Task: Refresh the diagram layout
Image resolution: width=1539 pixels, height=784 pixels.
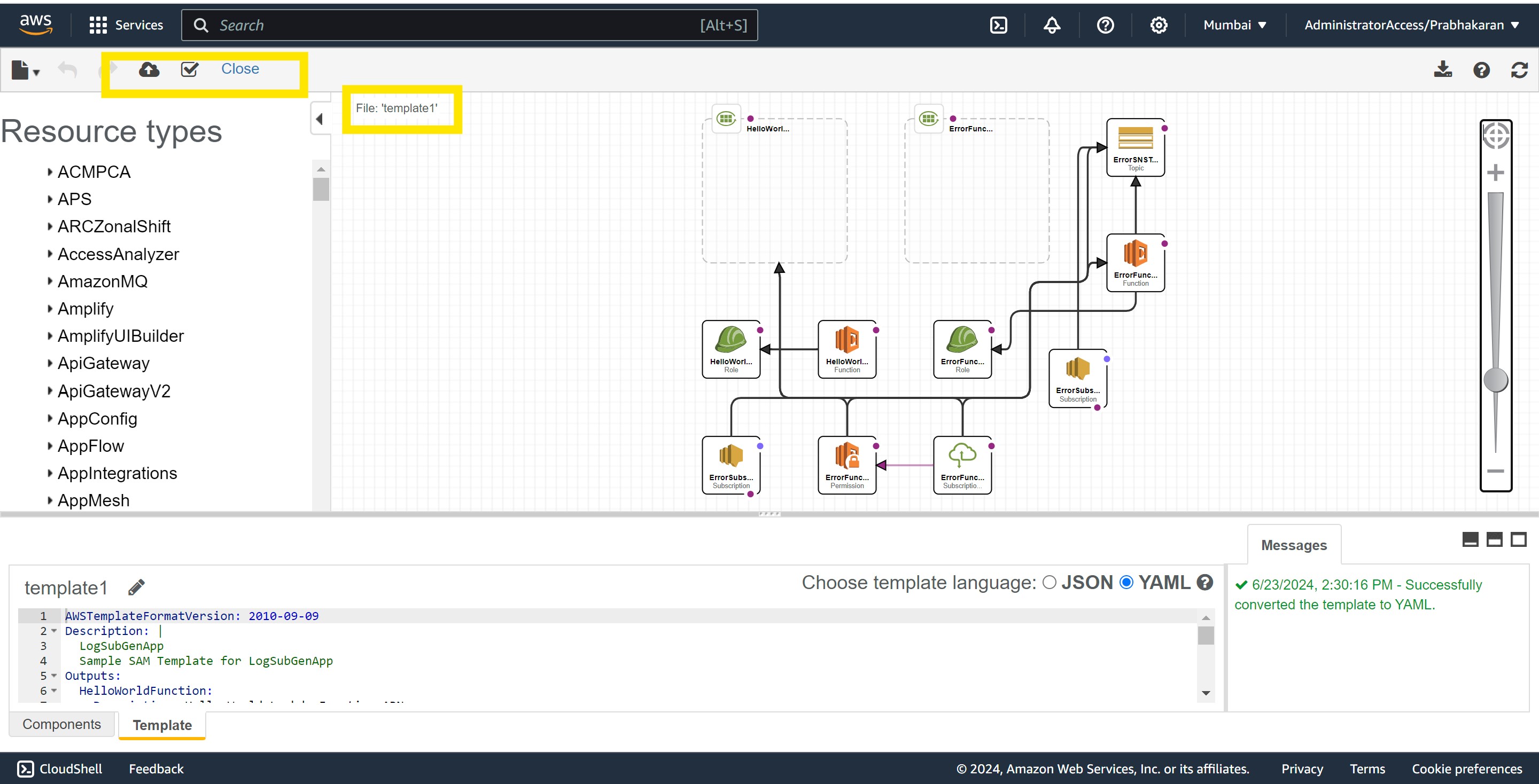Action: pyautogui.click(x=1520, y=70)
